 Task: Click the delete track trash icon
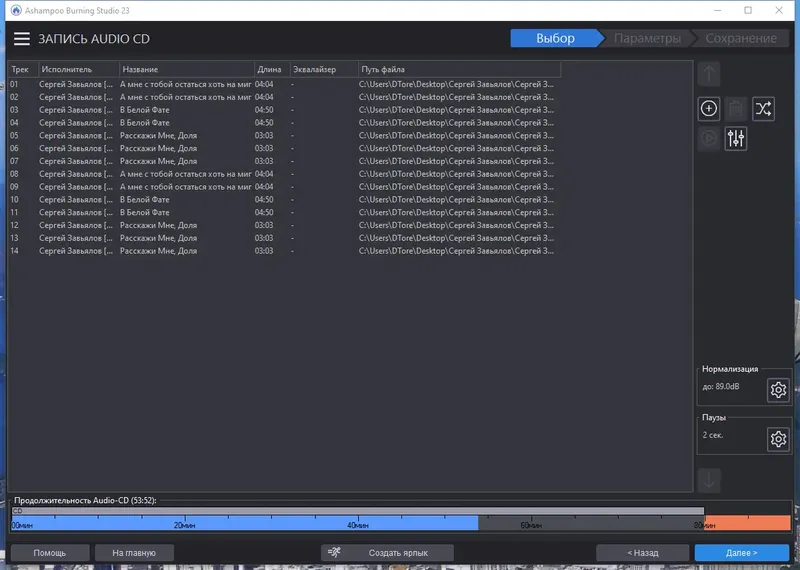pyautogui.click(x=736, y=109)
